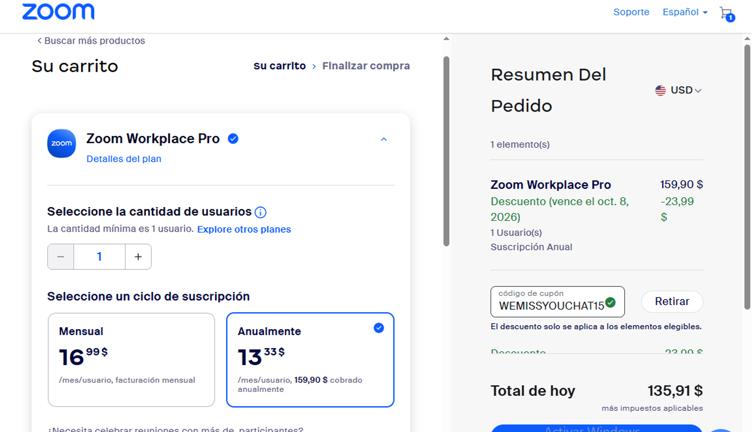Viewport: 752px width, 432px height.
Task: Collapse the Zoom Workplace Pro card
Action: [x=384, y=140]
